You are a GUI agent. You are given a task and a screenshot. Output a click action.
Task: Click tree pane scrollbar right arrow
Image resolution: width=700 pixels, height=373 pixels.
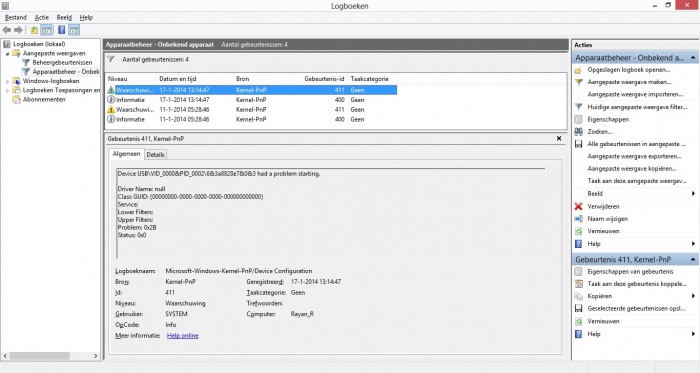coord(96,356)
